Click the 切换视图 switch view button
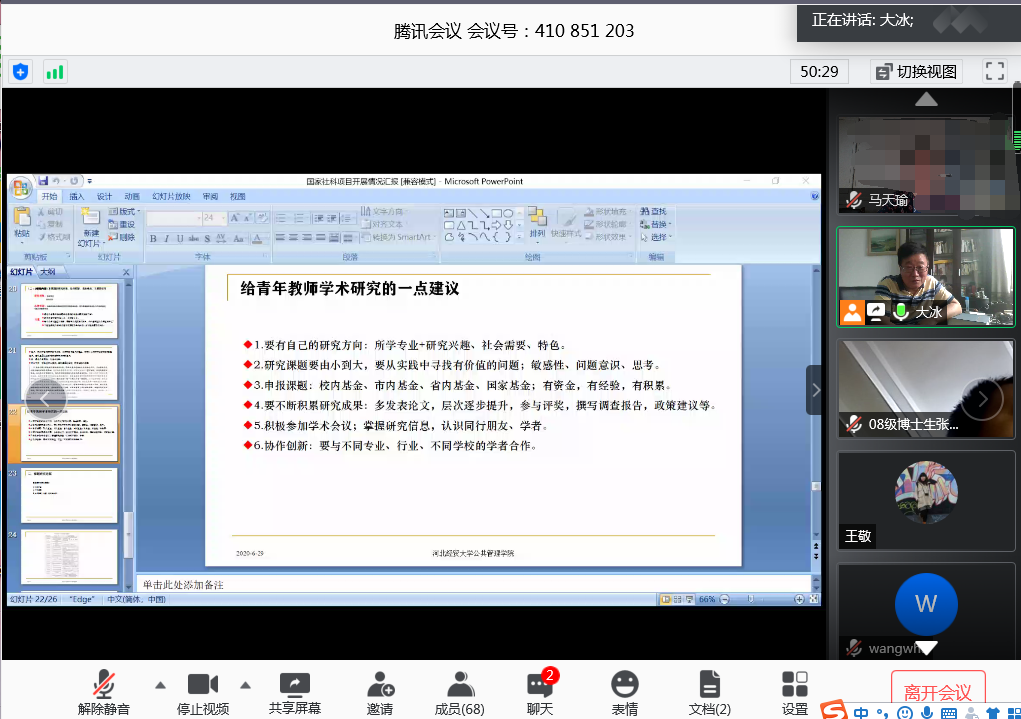 [915, 71]
